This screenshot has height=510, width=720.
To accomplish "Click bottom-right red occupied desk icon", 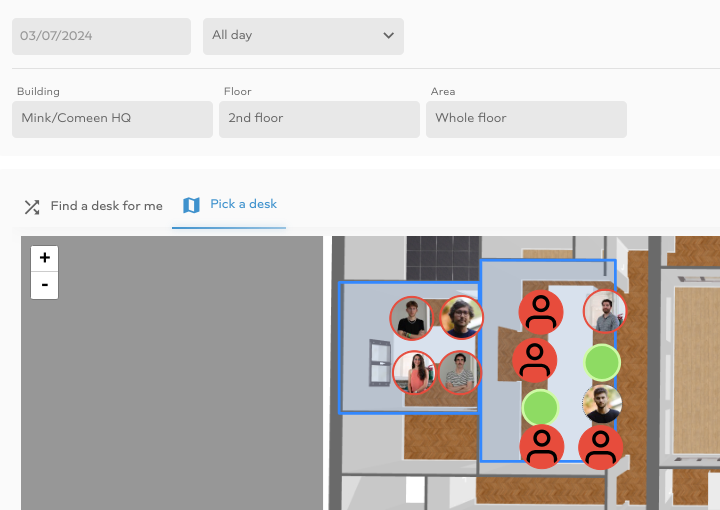I will (x=600, y=448).
